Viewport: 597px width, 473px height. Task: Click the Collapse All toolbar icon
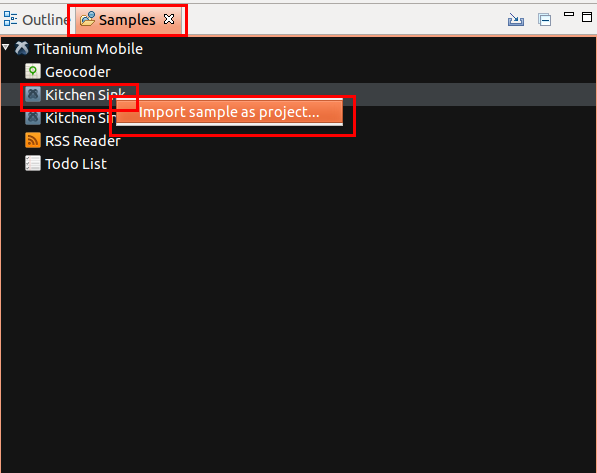(x=544, y=19)
